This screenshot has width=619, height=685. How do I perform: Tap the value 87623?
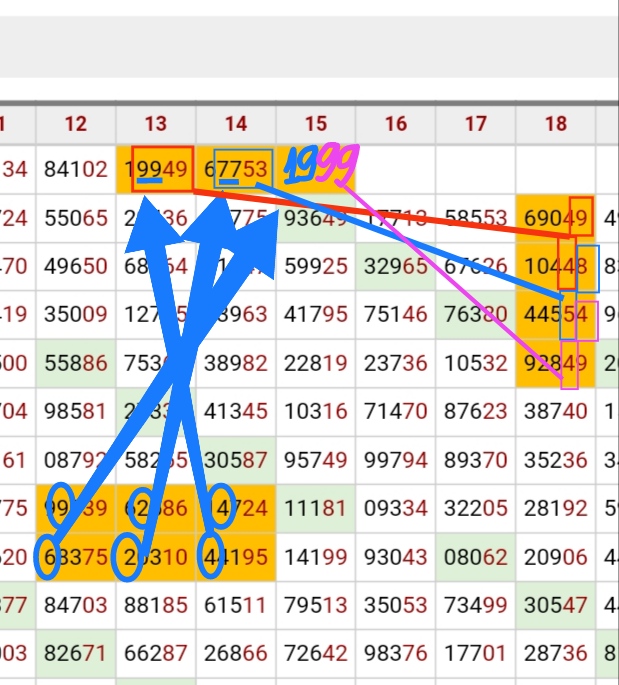(476, 412)
